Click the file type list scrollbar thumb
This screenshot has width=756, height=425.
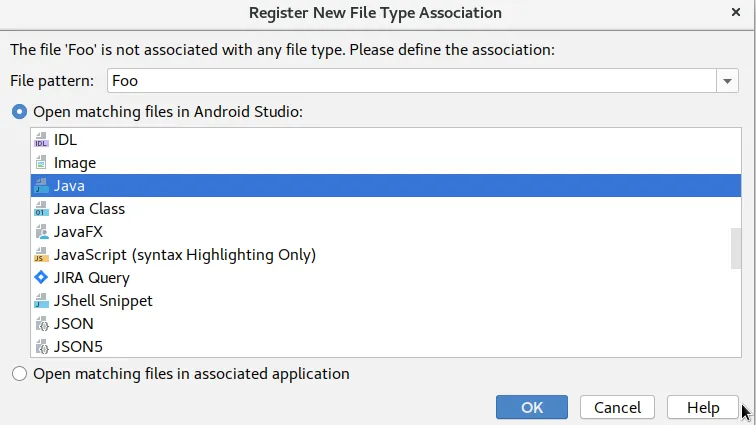click(x=736, y=248)
